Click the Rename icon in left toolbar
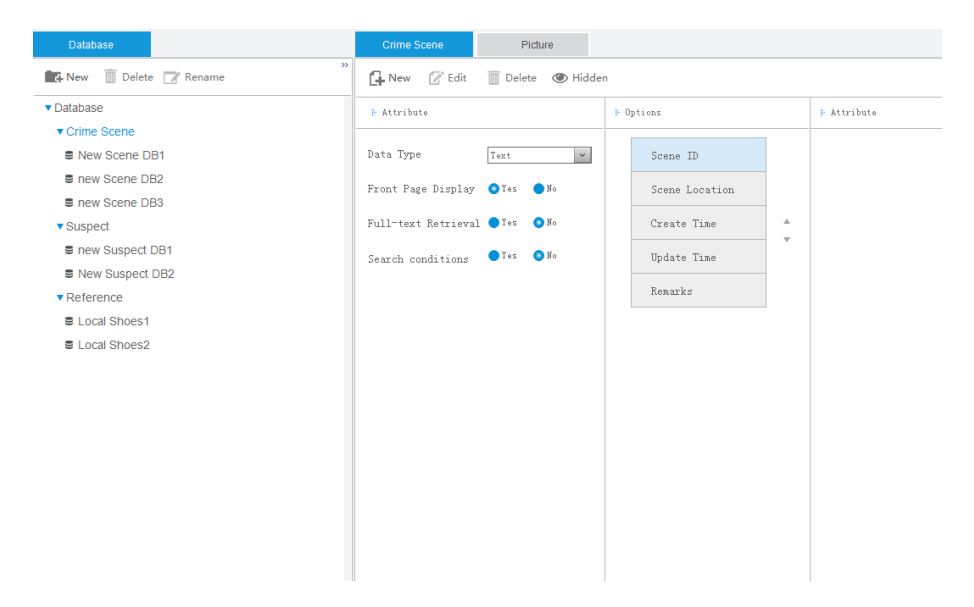974x607 pixels. click(x=172, y=77)
